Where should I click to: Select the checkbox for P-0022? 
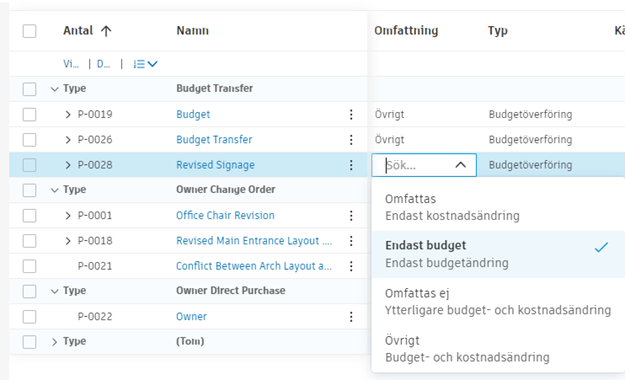29,317
